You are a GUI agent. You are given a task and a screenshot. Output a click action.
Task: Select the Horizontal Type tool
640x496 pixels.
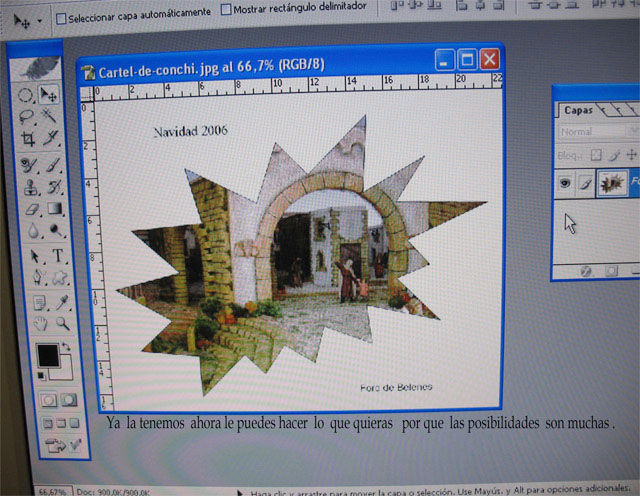pos(58,256)
